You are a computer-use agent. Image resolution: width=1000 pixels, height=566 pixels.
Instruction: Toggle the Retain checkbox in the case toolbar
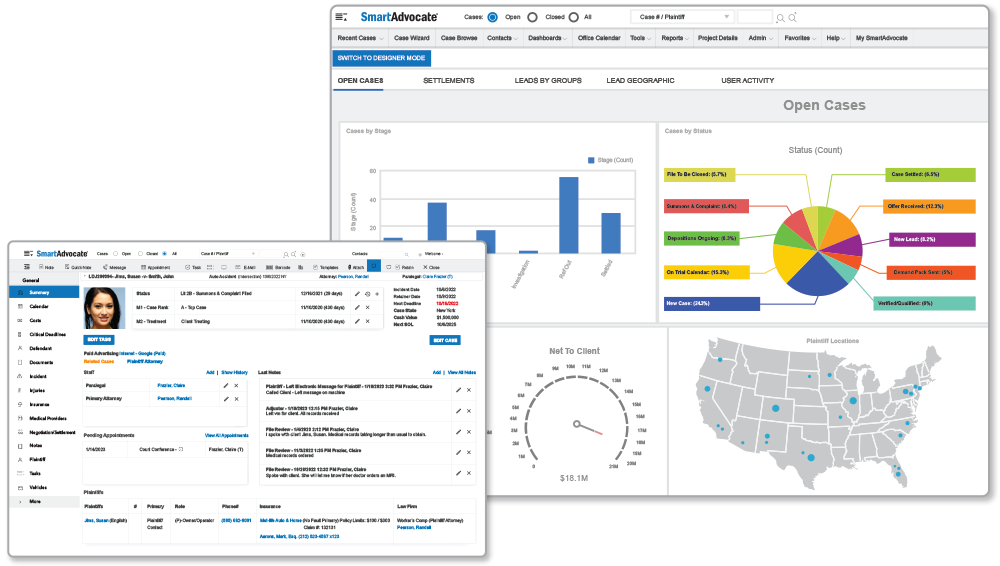pyautogui.click(x=397, y=267)
